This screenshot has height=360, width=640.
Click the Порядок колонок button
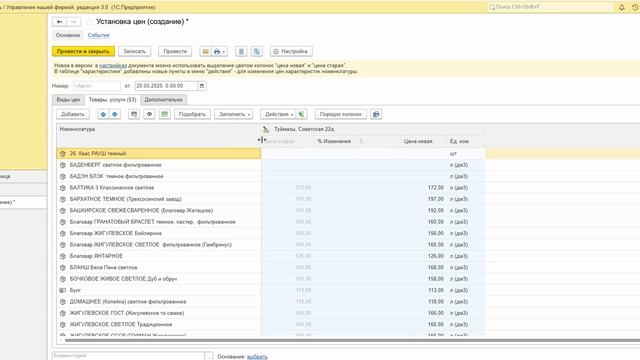pos(341,114)
